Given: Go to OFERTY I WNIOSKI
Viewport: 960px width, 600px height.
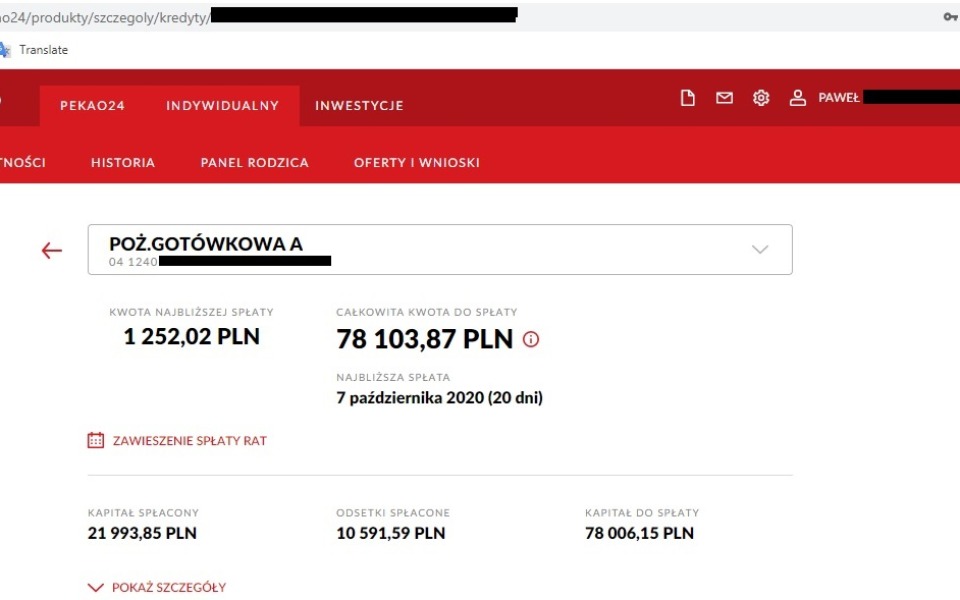Looking at the screenshot, I should coord(417,162).
